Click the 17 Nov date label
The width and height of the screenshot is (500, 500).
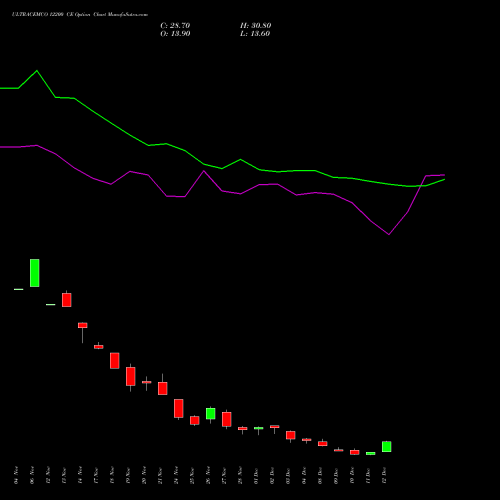point(96,475)
